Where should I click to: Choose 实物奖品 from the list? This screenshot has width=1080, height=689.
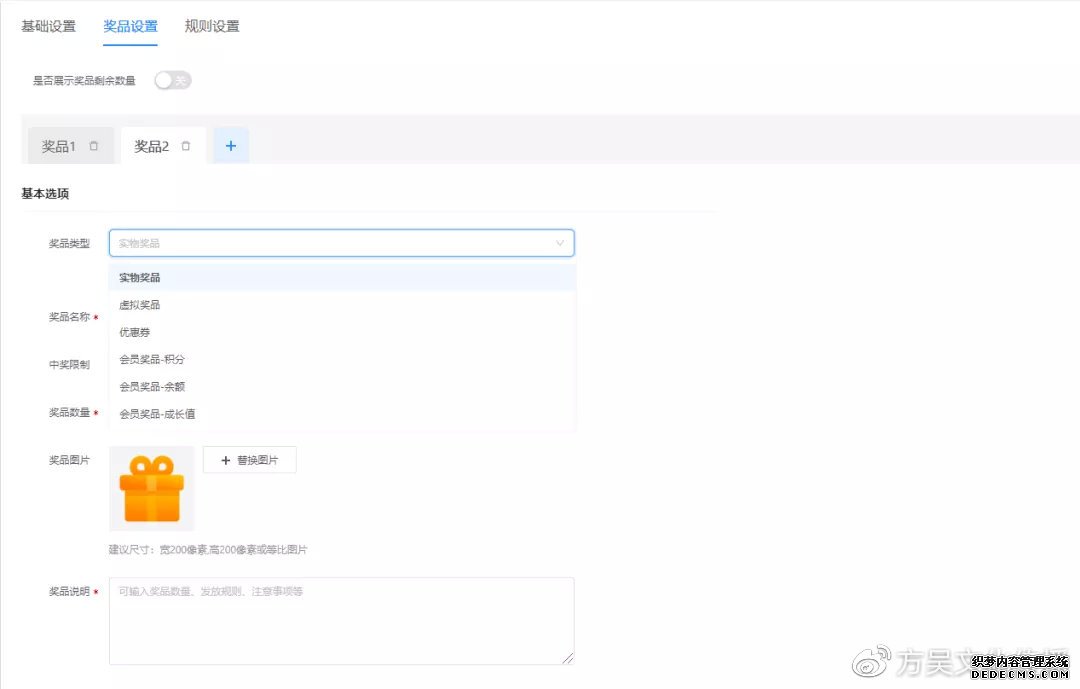coord(342,278)
